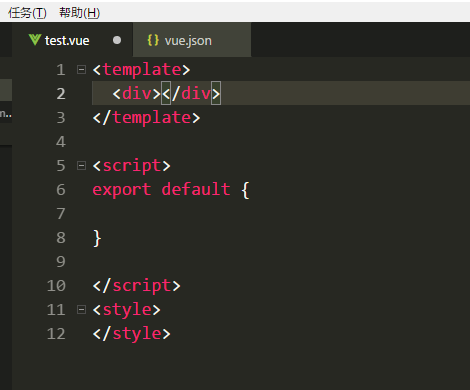470x390 pixels.
Task: Click the closing </style> tag
Action: point(131,334)
